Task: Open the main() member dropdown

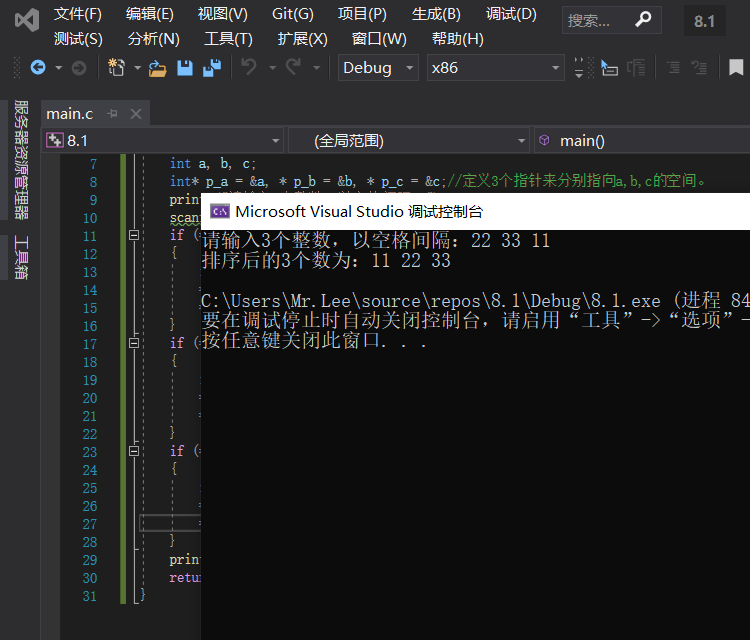Action: tap(641, 141)
